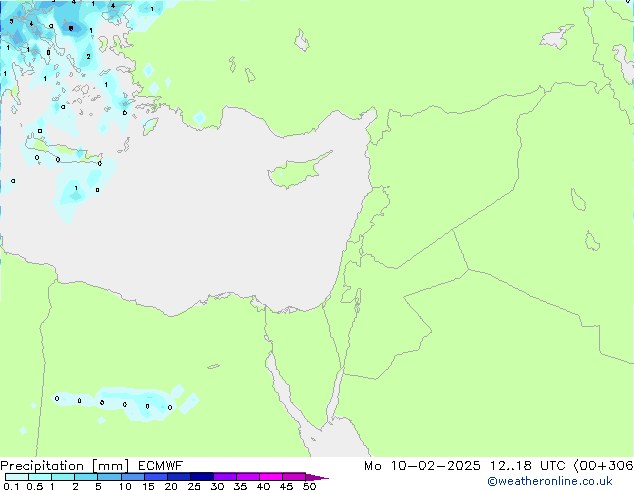Click the Dead Sea outline on map
This screenshot has width=634, height=490.
coord(357,300)
